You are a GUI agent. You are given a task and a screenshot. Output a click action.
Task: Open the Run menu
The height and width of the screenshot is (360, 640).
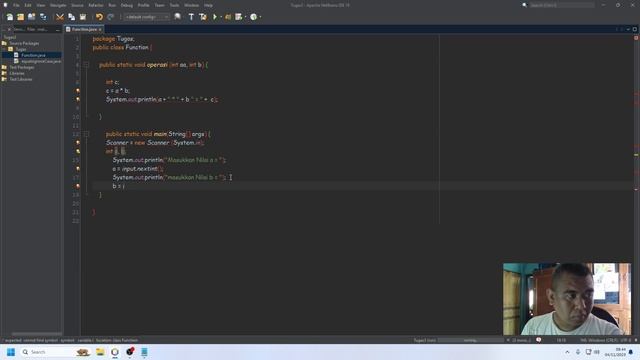(x=112, y=5)
